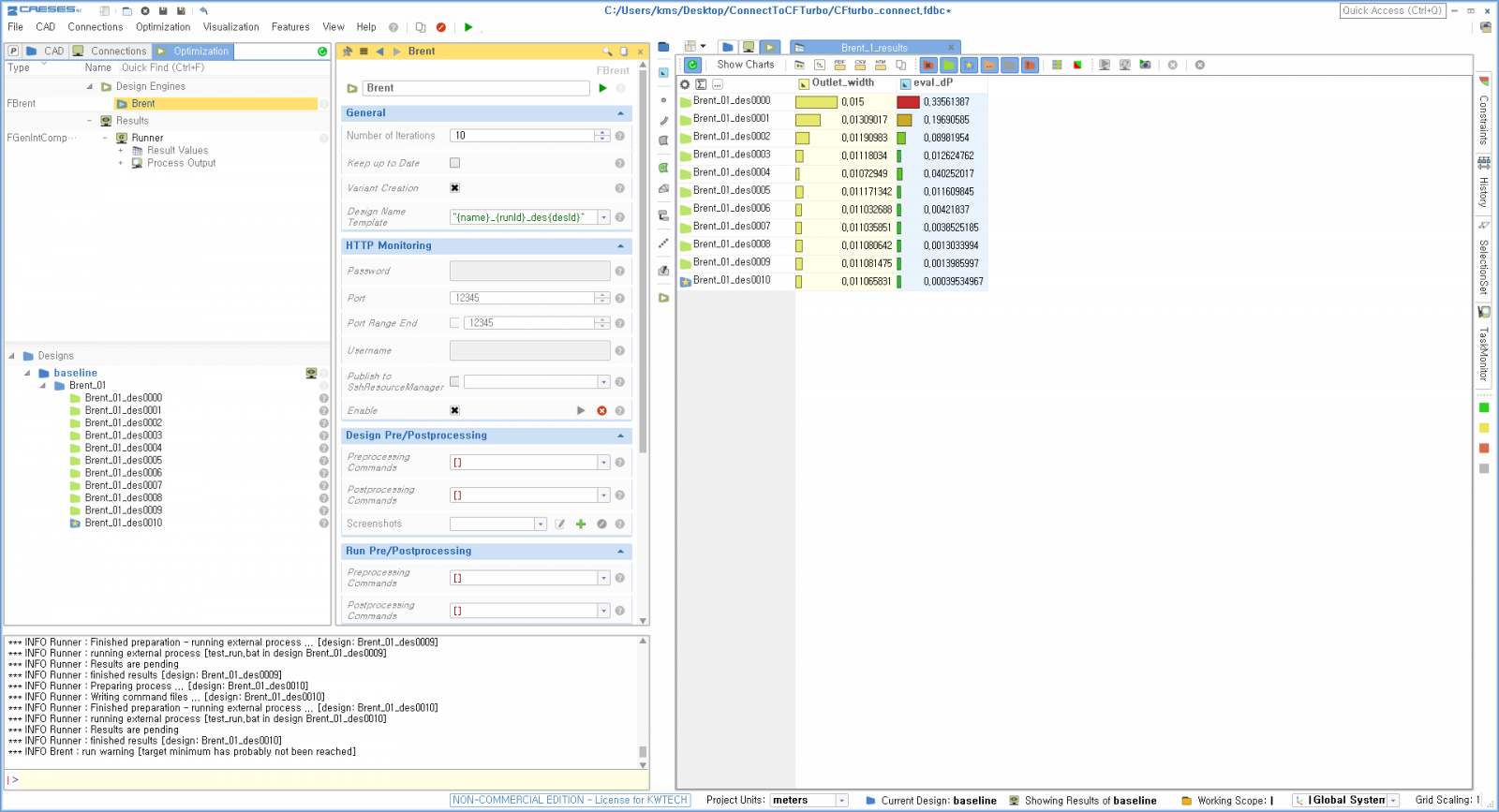
Task: Open the Screenshots dropdown
Action: point(541,524)
